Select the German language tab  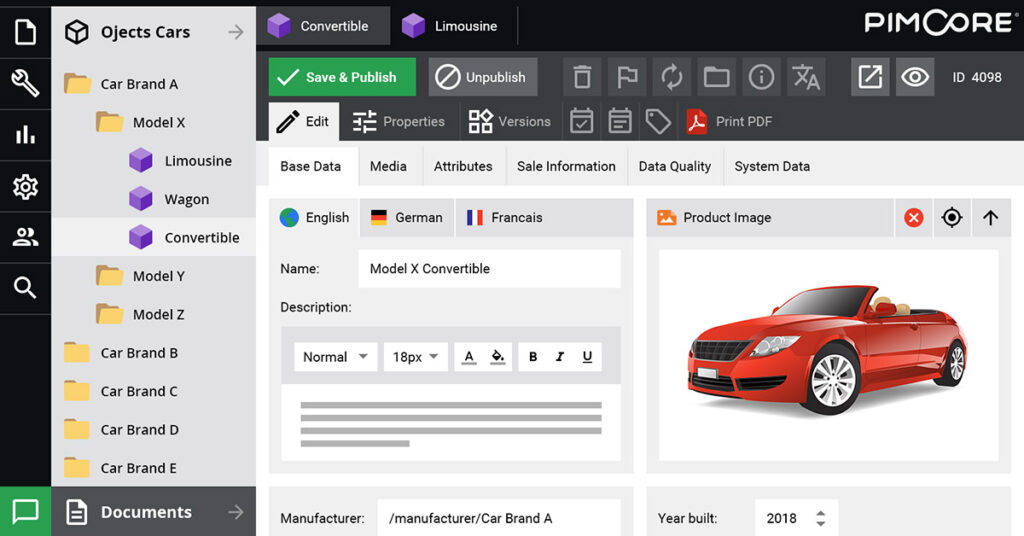(406, 217)
